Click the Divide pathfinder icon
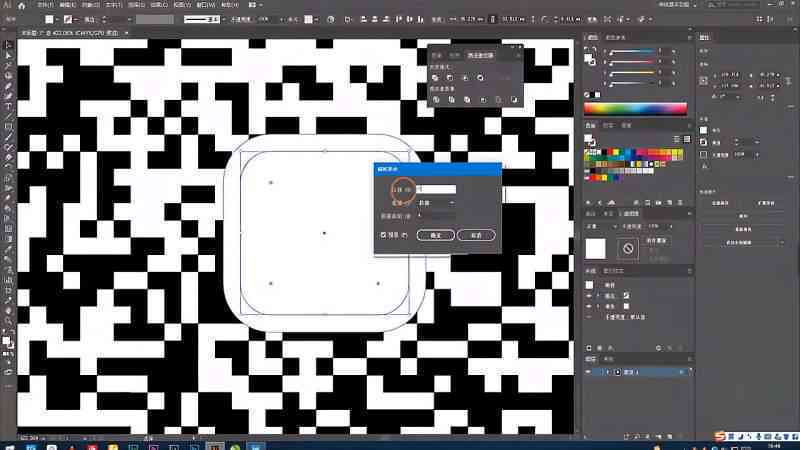The height and width of the screenshot is (450, 800). coord(436,99)
